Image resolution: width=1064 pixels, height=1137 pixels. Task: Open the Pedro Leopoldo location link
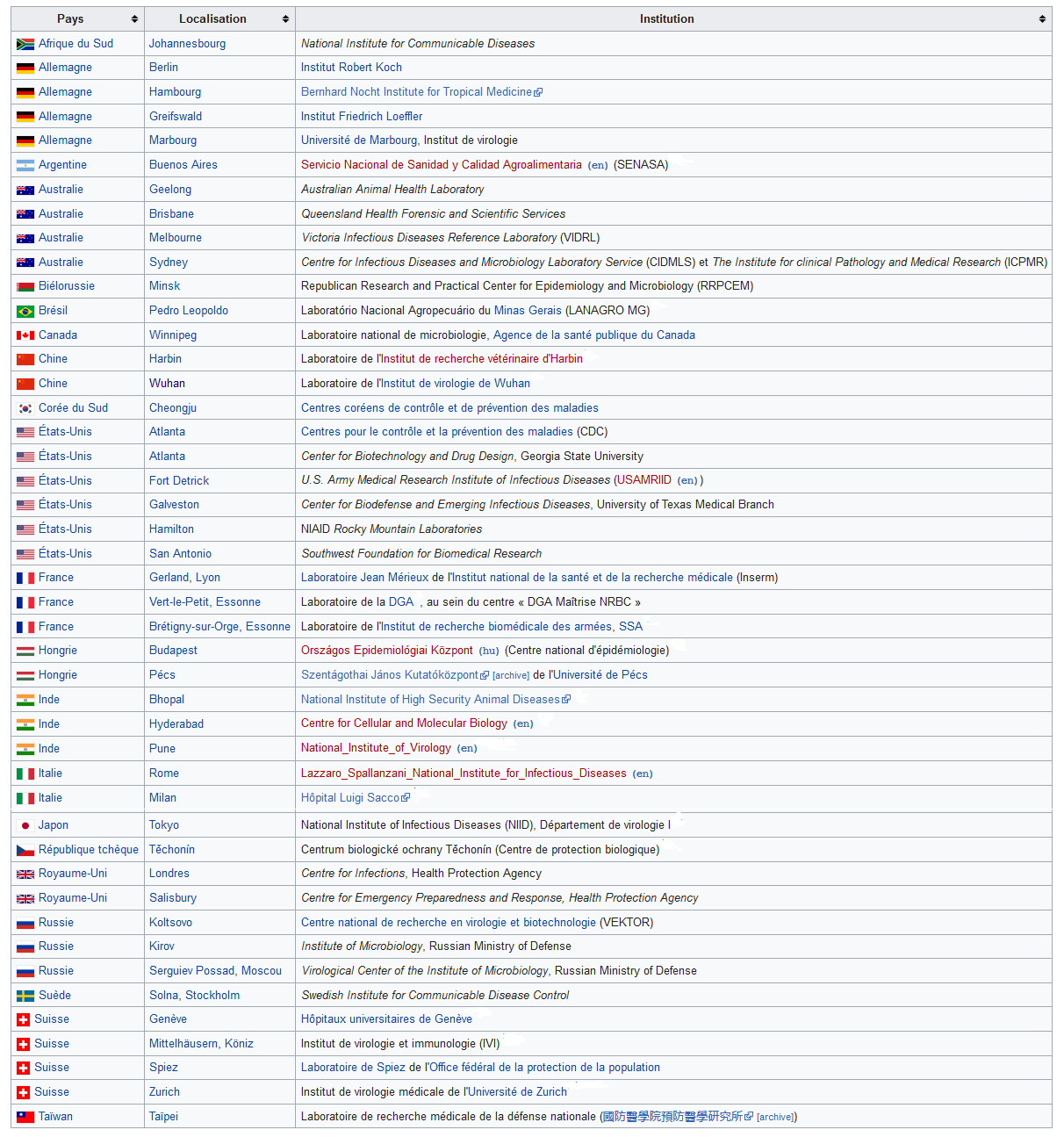pyautogui.click(x=189, y=311)
